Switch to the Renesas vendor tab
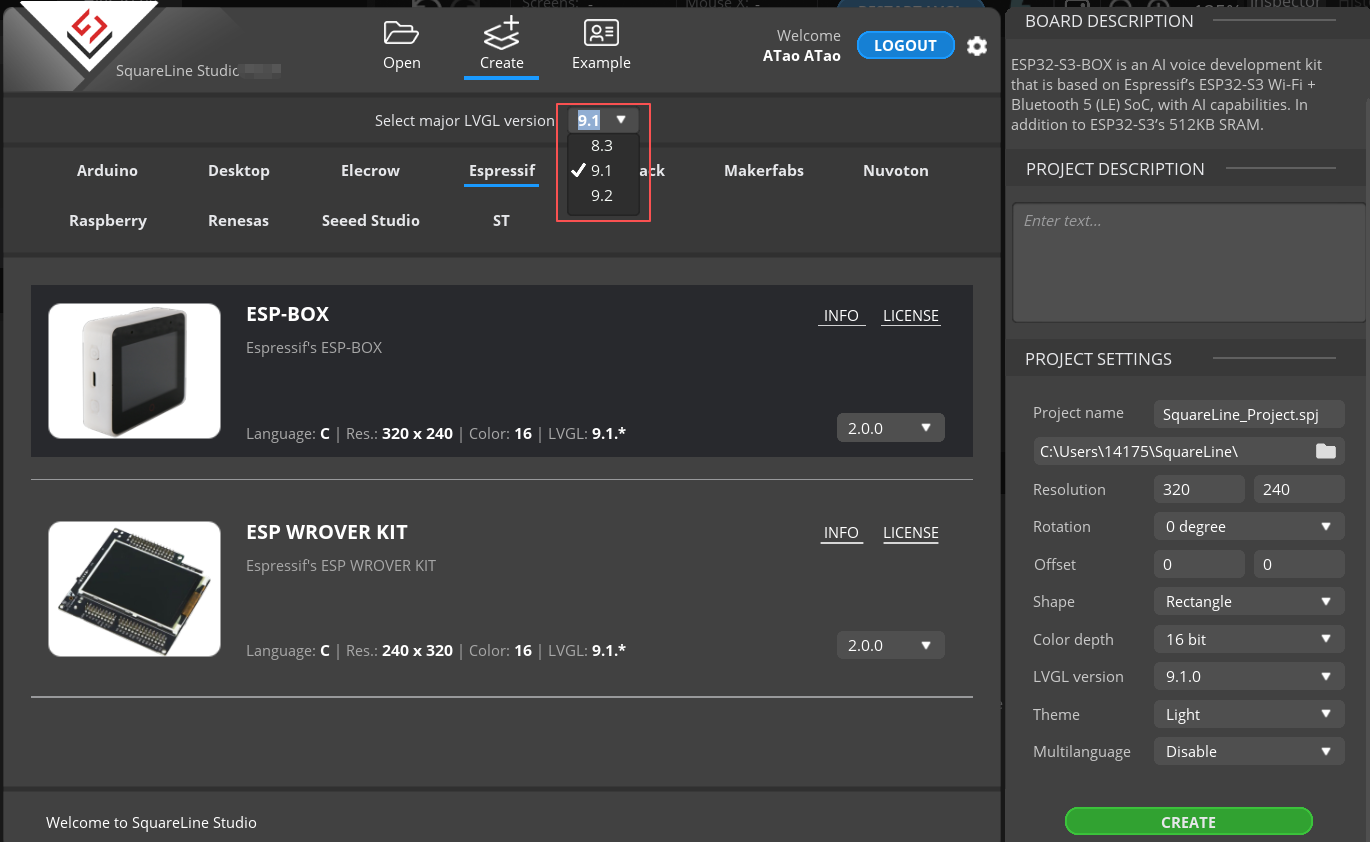 pyautogui.click(x=239, y=221)
